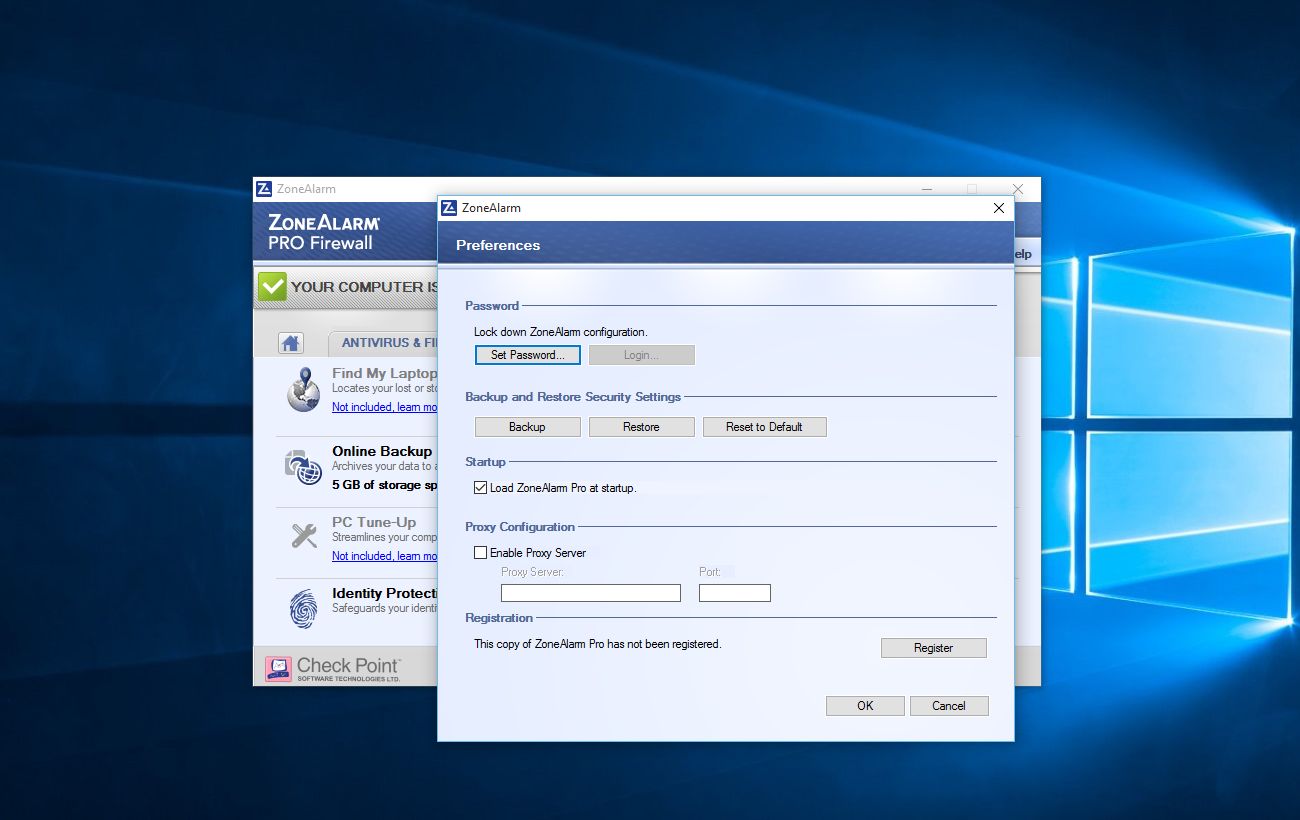Confirm preferences with OK

865,706
